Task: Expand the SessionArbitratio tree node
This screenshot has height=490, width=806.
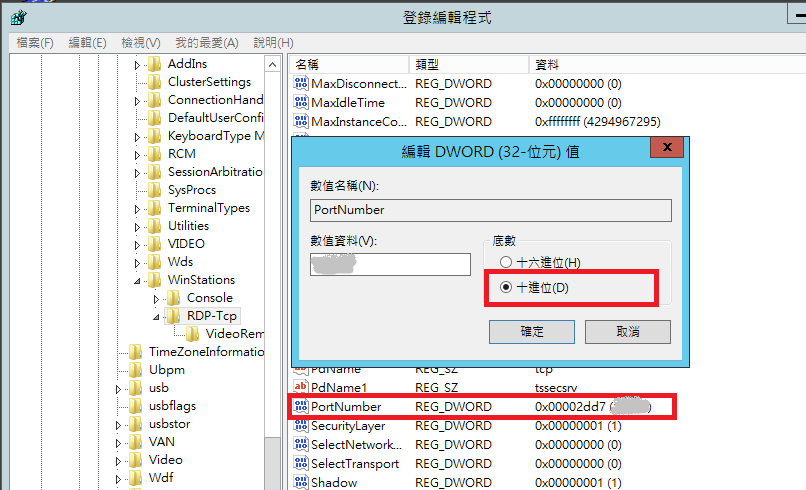Action: 137,173
